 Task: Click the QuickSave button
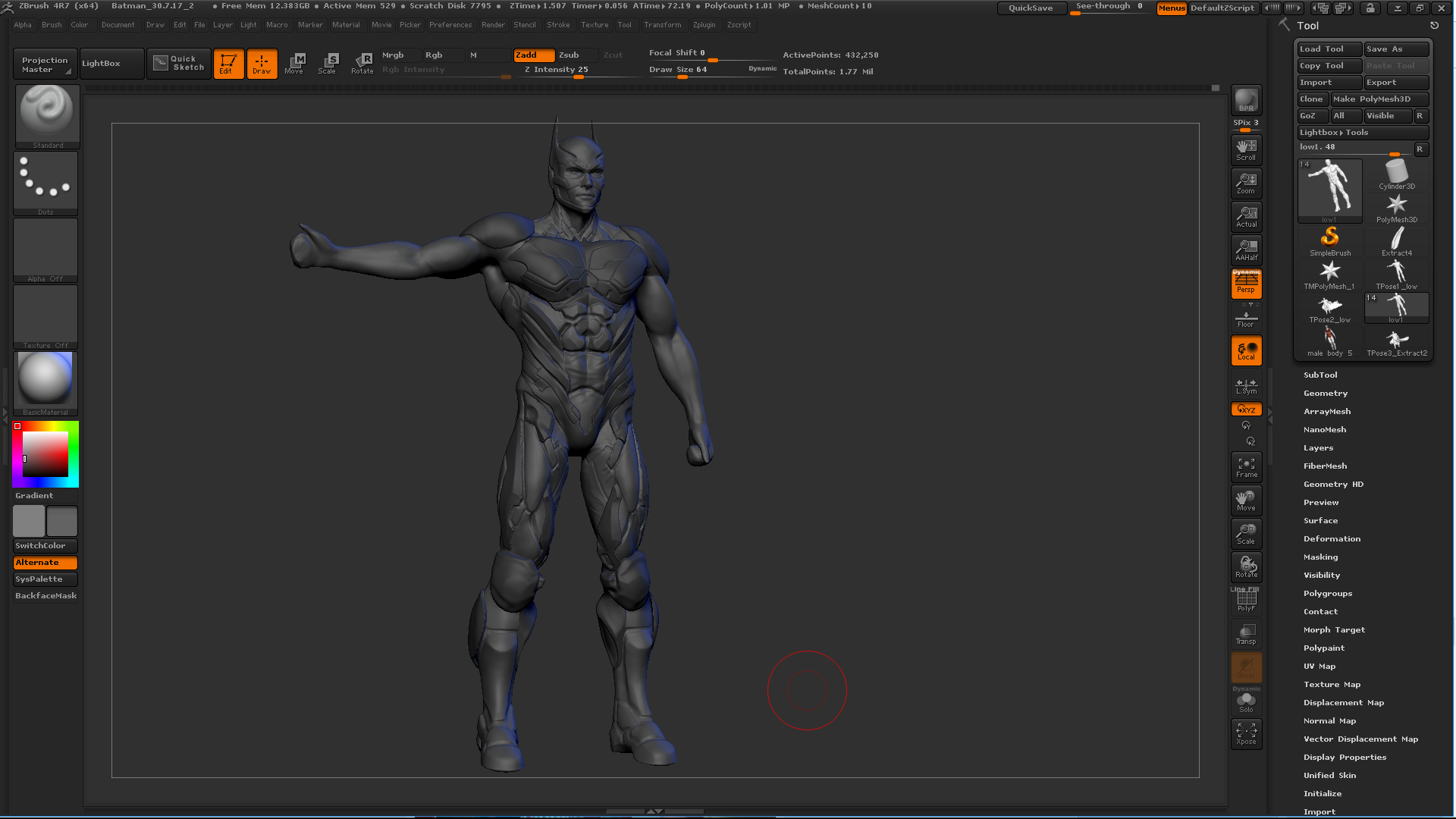coord(1031,8)
